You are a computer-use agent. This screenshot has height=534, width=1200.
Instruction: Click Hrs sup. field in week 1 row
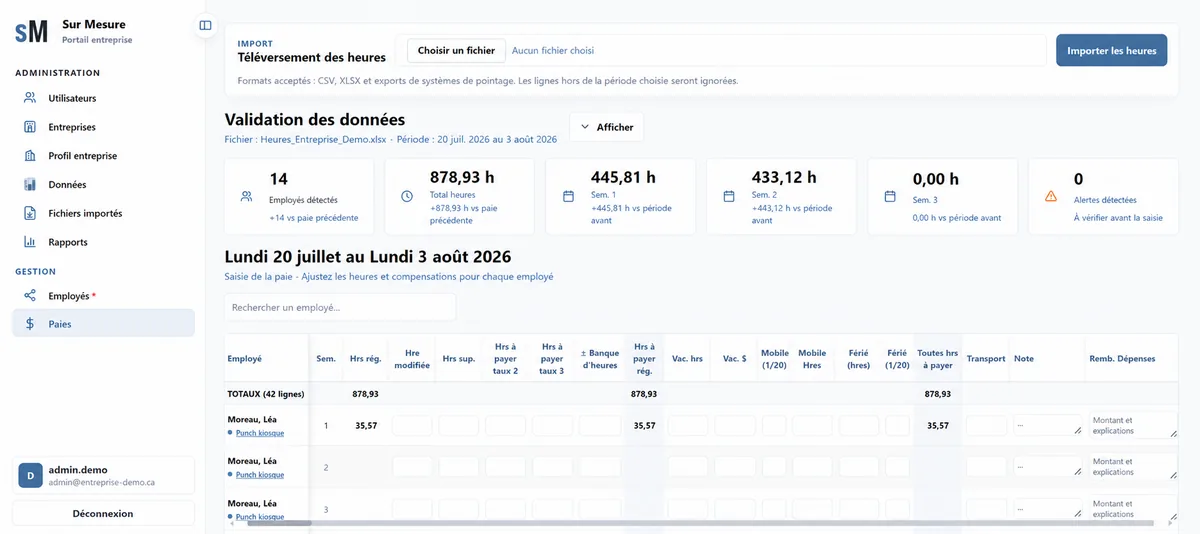coord(459,425)
